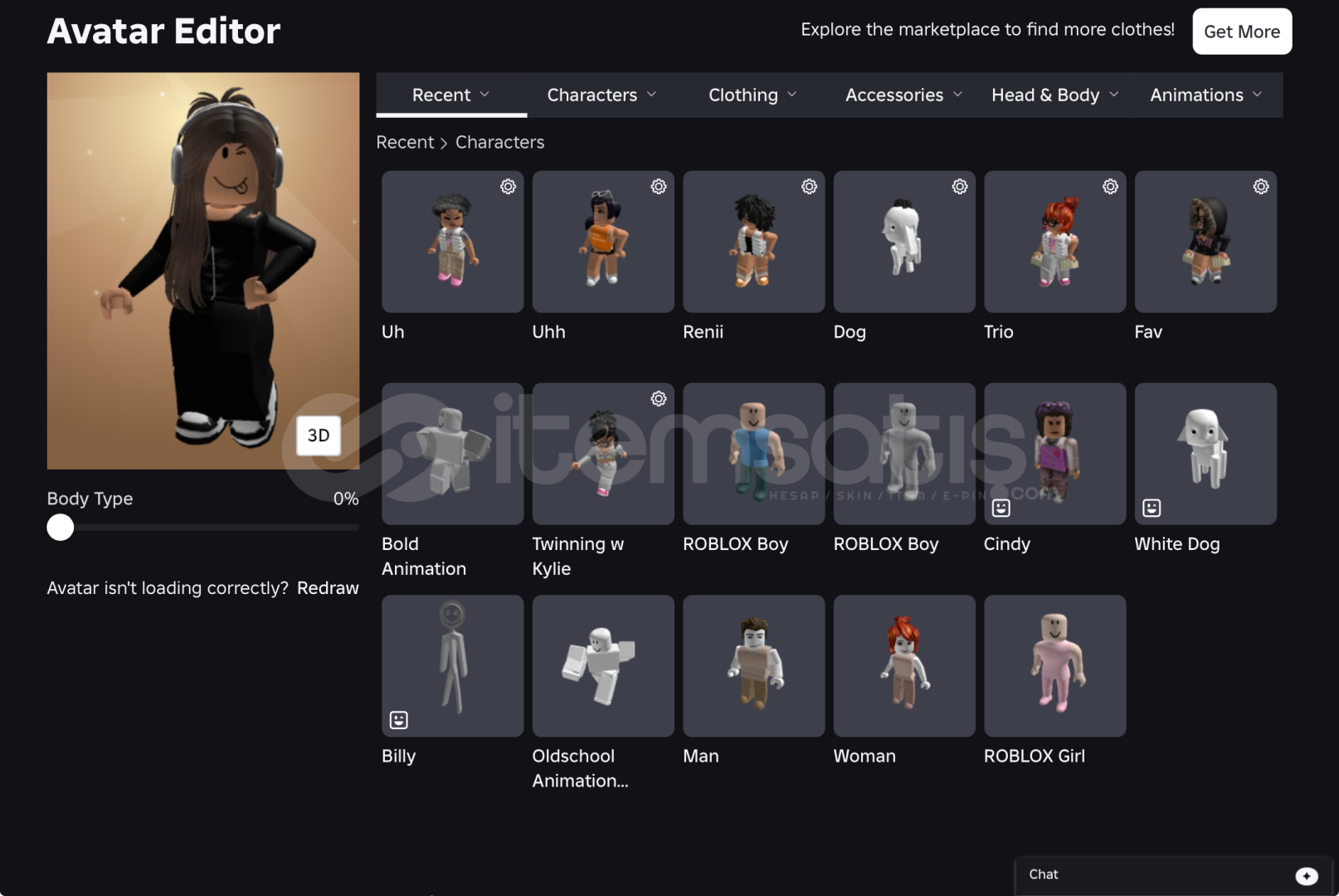Open the Accessories tab

tap(903, 95)
